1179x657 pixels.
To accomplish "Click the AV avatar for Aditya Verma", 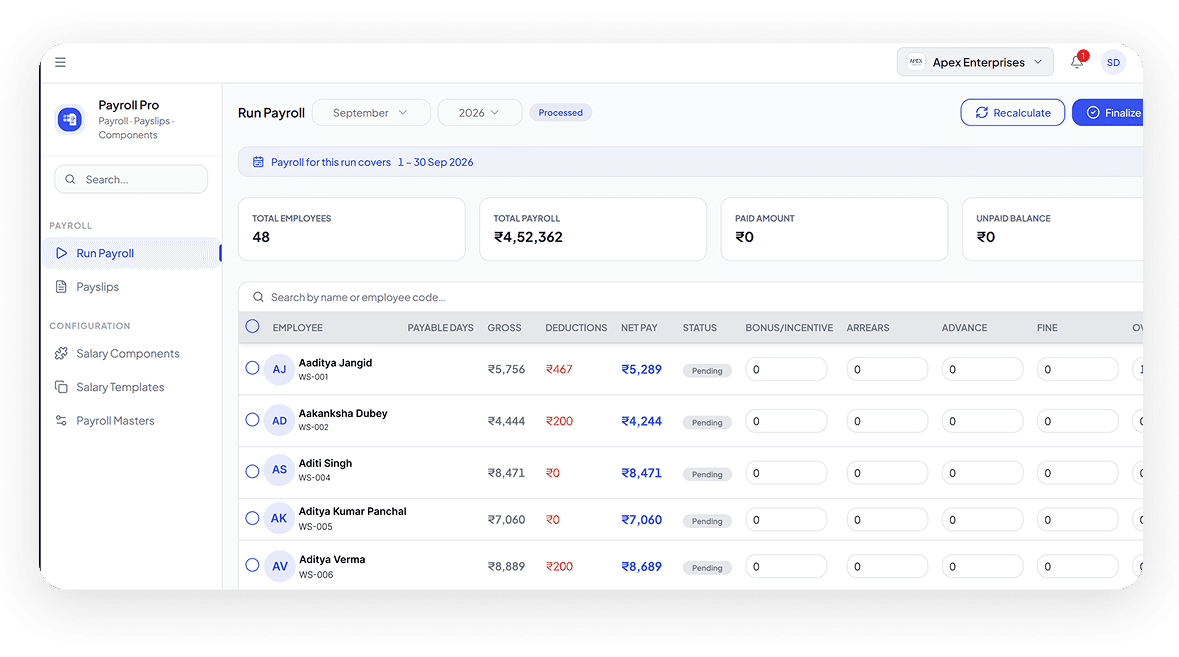I will (279, 566).
